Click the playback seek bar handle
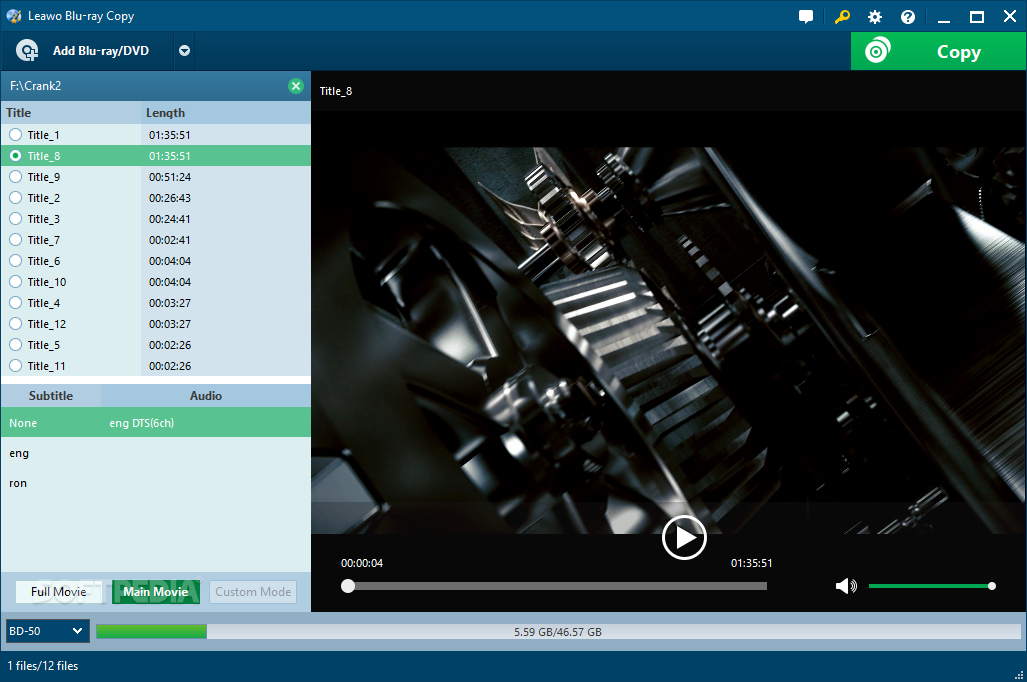The height and width of the screenshot is (682, 1027). (x=348, y=586)
